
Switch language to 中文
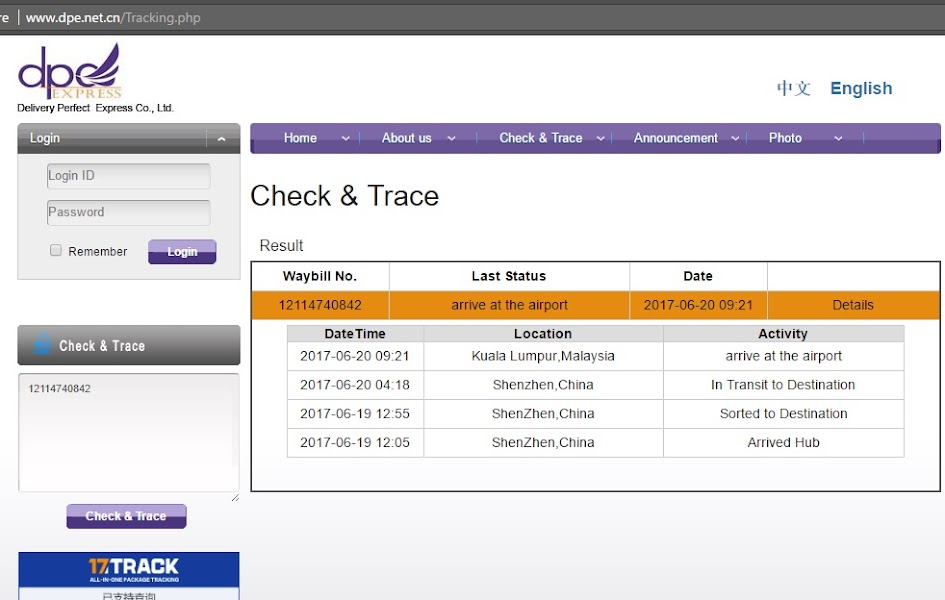pyautogui.click(x=792, y=88)
